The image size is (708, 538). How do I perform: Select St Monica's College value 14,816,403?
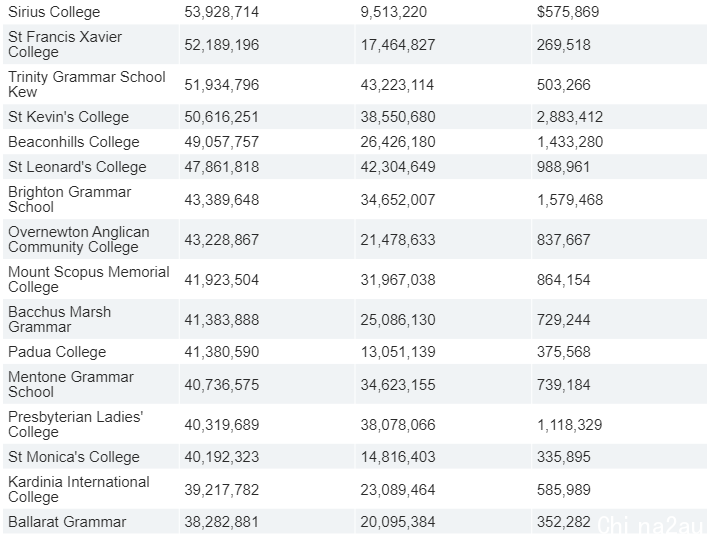point(398,457)
